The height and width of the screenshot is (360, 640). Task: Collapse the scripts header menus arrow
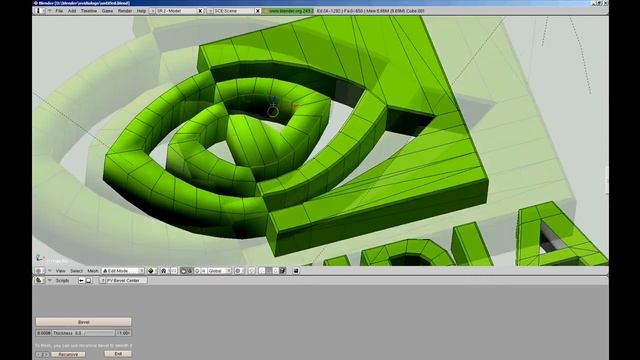[x=49, y=280]
